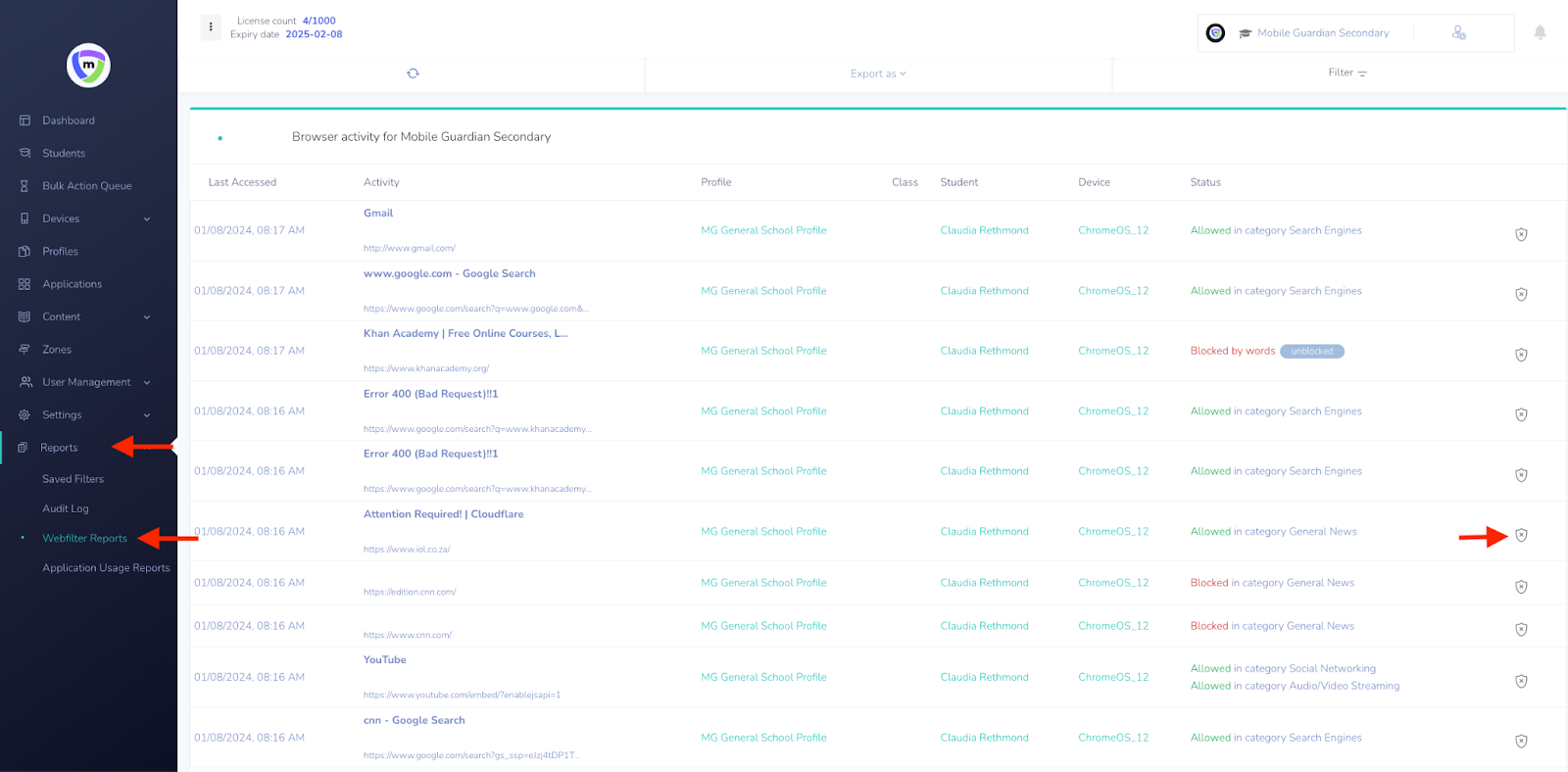Click the refresh icon in the toolbar

coord(413,73)
